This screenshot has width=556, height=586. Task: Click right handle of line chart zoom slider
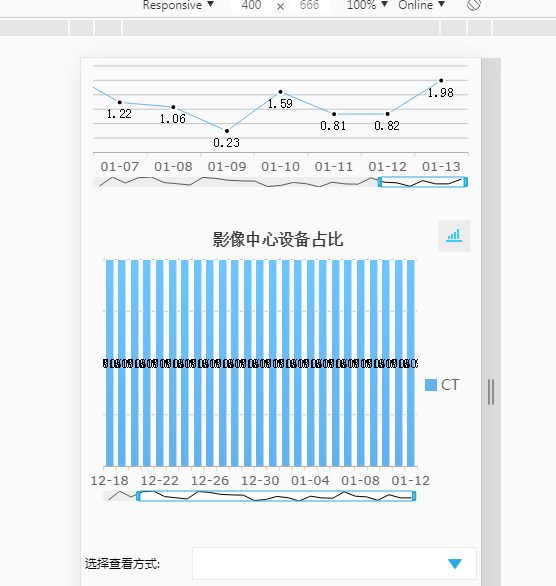tap(466, 182)
